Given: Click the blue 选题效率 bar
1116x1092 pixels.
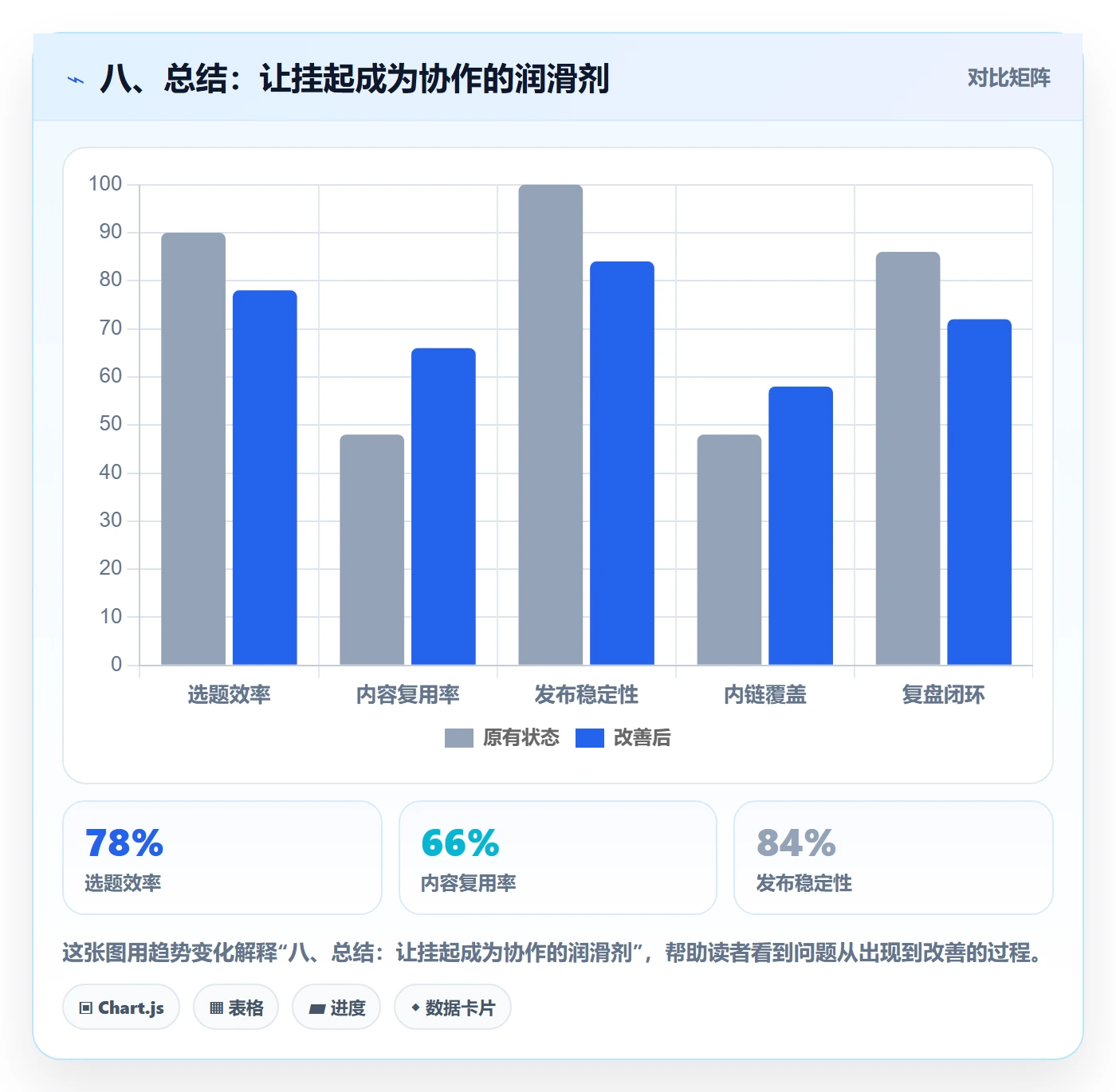Looking at the screenshot, I should tap(265, 477).
